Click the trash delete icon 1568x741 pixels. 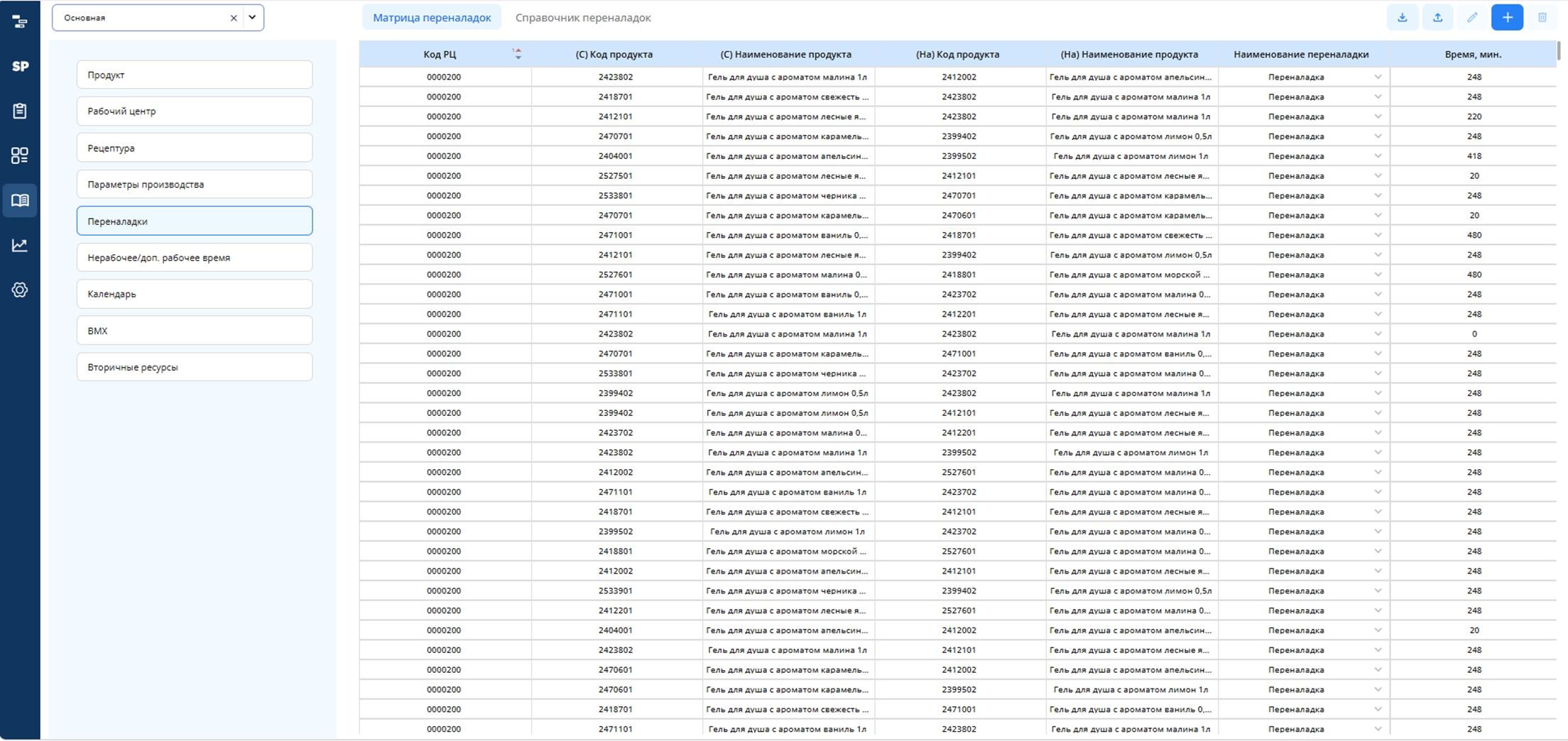tap(1542, 18)
